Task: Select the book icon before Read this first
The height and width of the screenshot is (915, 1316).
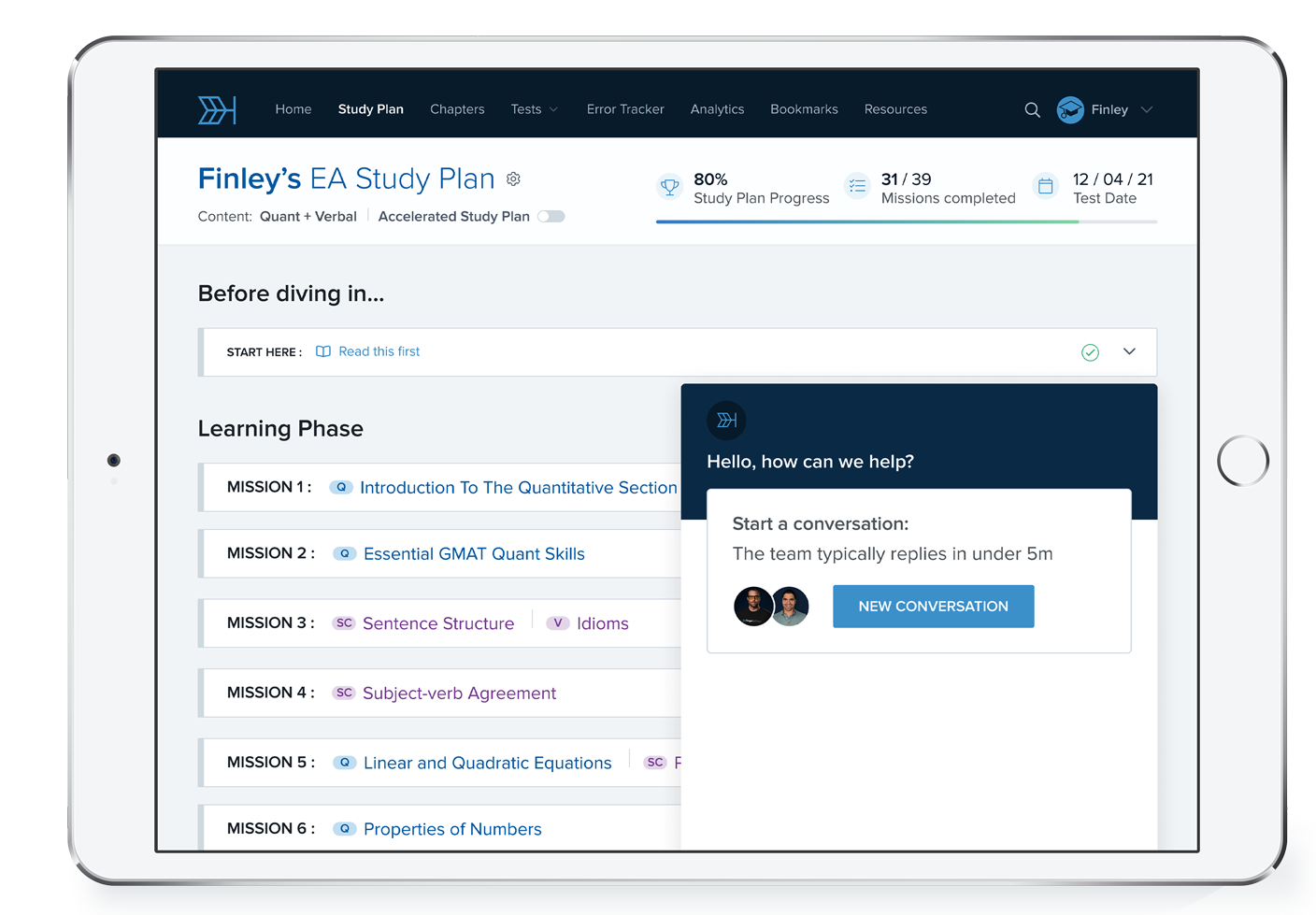Action: (322, 350)
